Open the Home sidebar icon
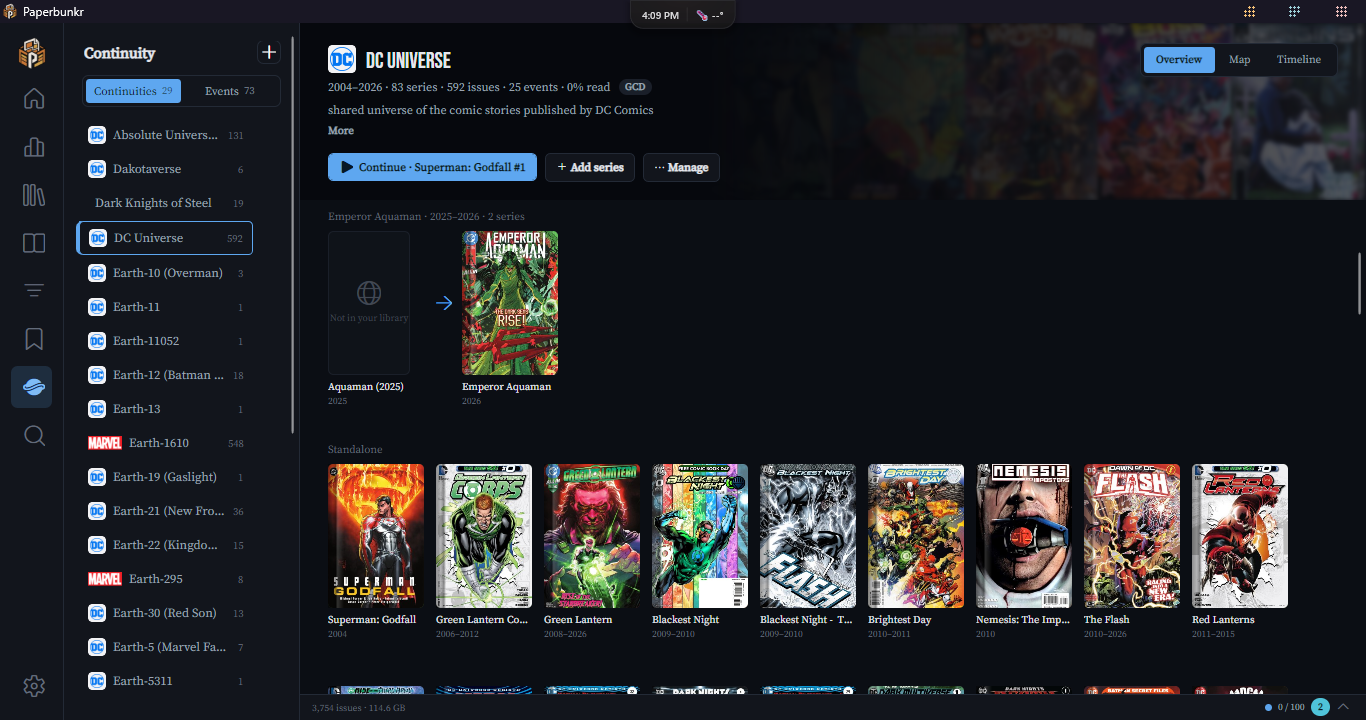Image resolution: width=1366 pixels, height=720 pixels. click(34, 98)
